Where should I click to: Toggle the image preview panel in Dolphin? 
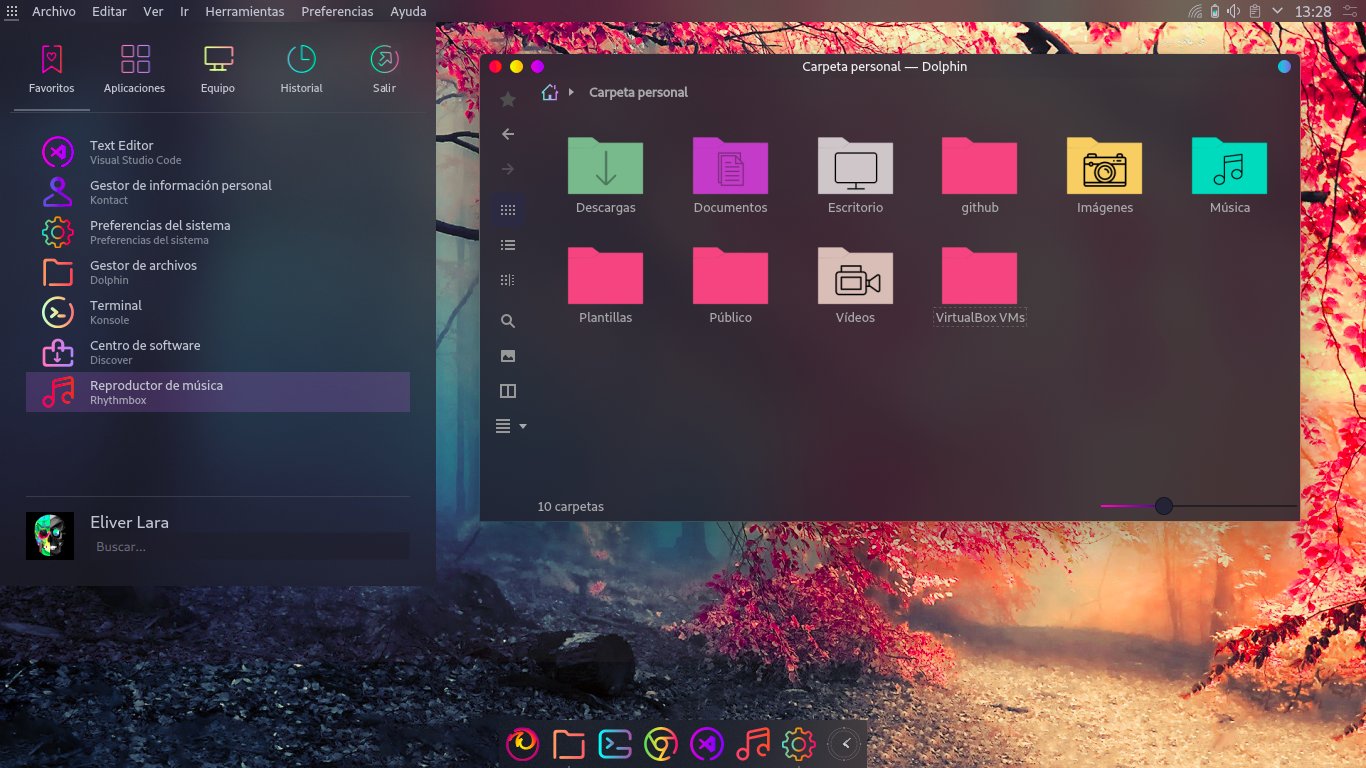pyautogui.click(x=508, y=355)
